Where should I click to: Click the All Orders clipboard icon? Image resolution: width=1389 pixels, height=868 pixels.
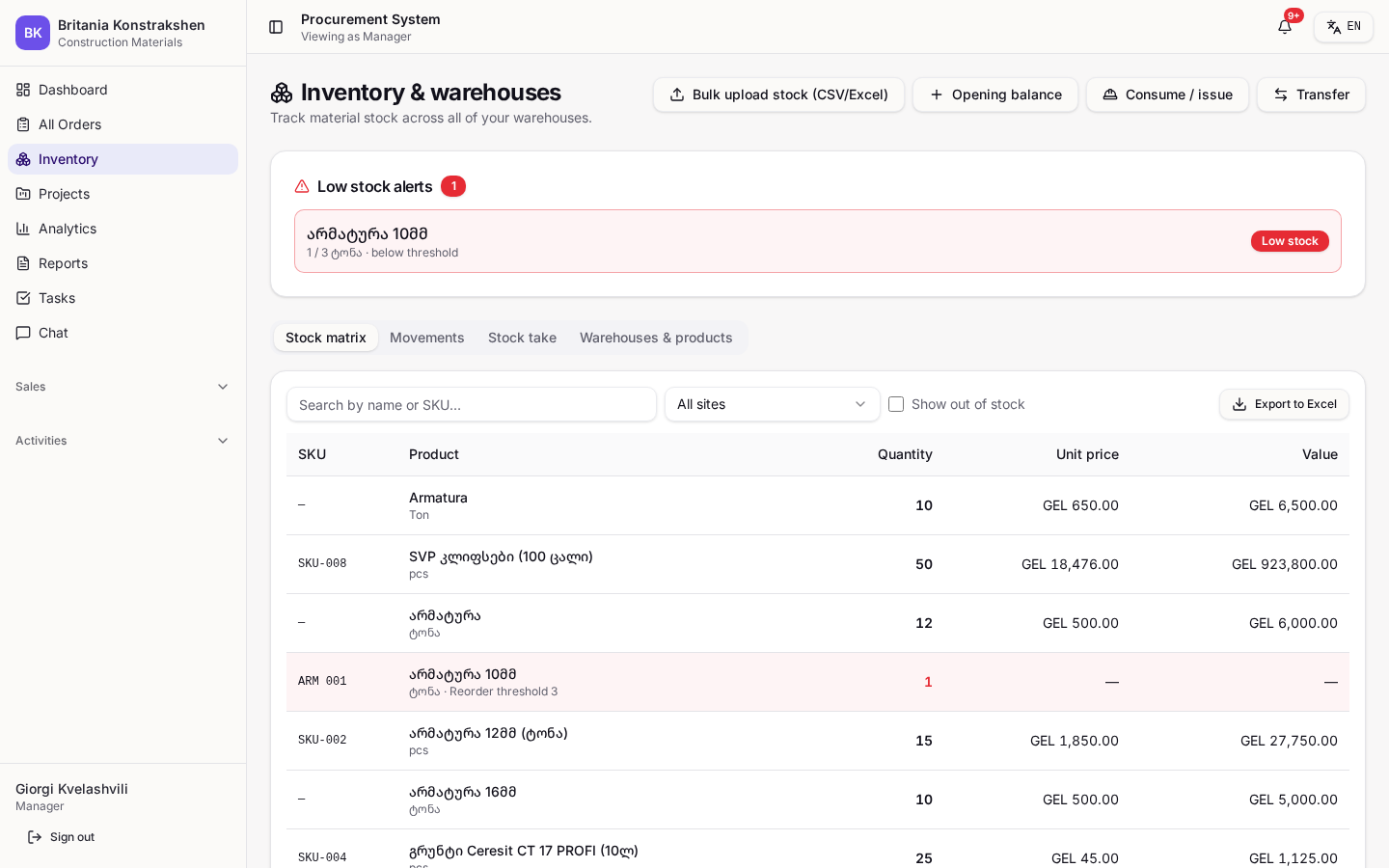pos(23,124)
